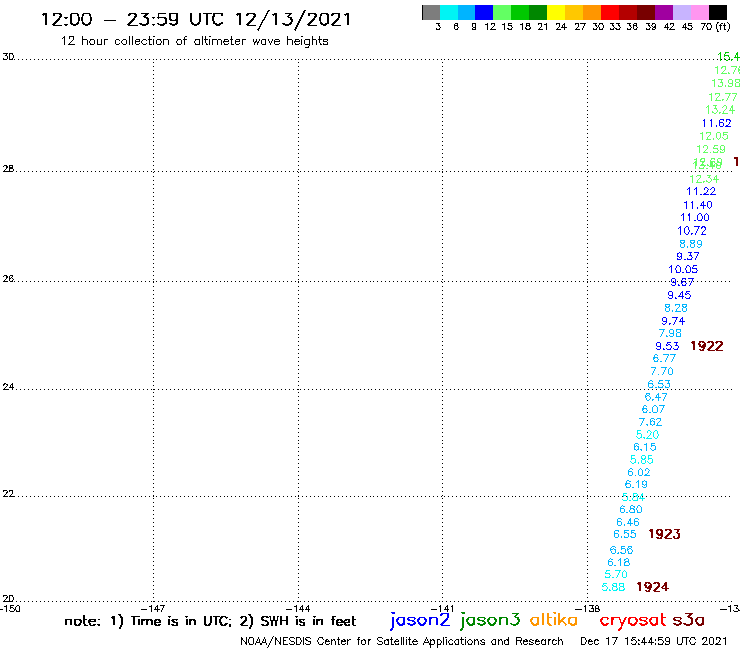Select the red 'cryosat' satellite label
Image resolution: width=740 pixels, height=650 pixels.
pos(632,620)
